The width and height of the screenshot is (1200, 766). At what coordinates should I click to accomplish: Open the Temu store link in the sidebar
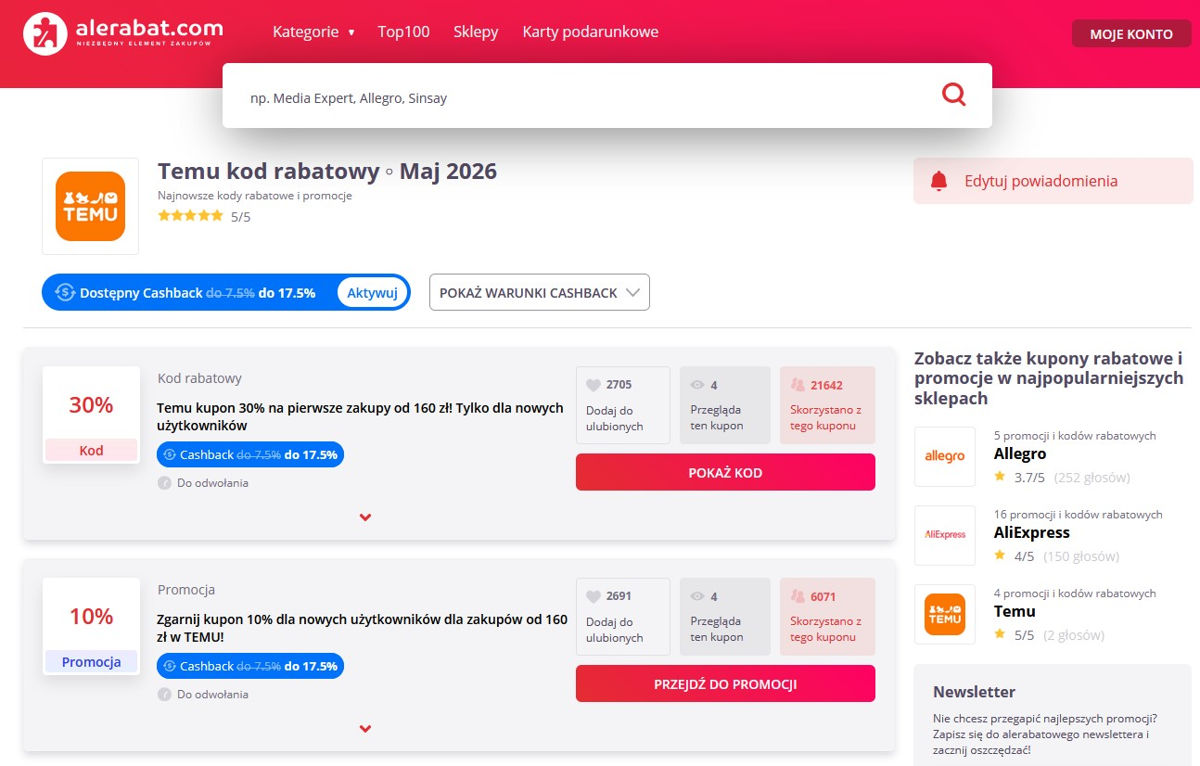point(1014,611)
